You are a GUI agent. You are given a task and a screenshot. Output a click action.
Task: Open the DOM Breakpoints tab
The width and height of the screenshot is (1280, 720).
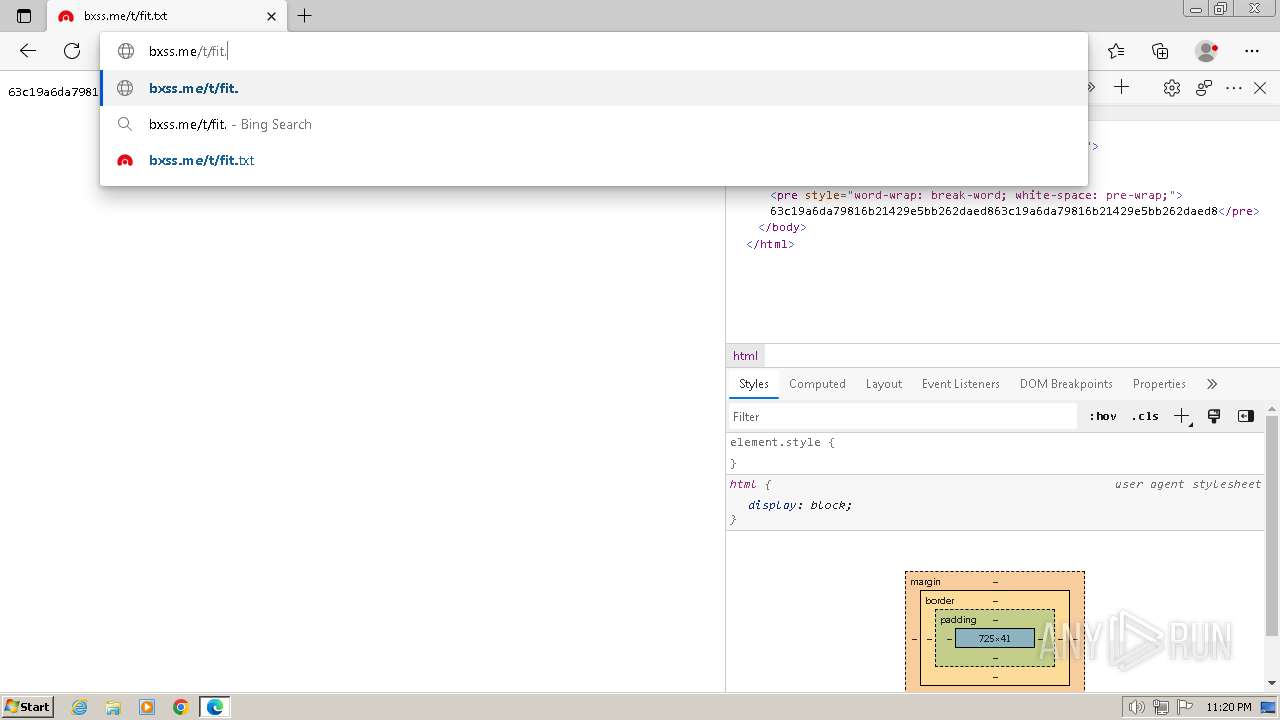tap(1066, 384)
